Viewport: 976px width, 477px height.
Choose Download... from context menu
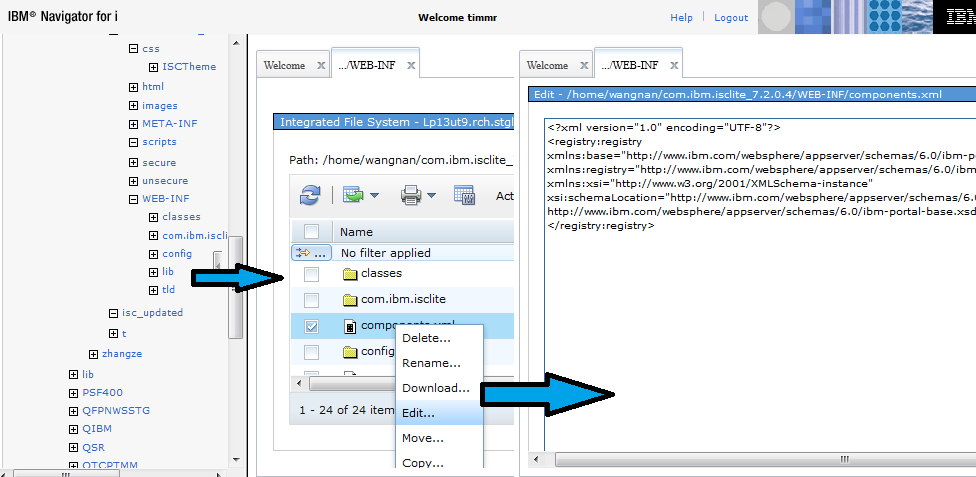(439, 388)
